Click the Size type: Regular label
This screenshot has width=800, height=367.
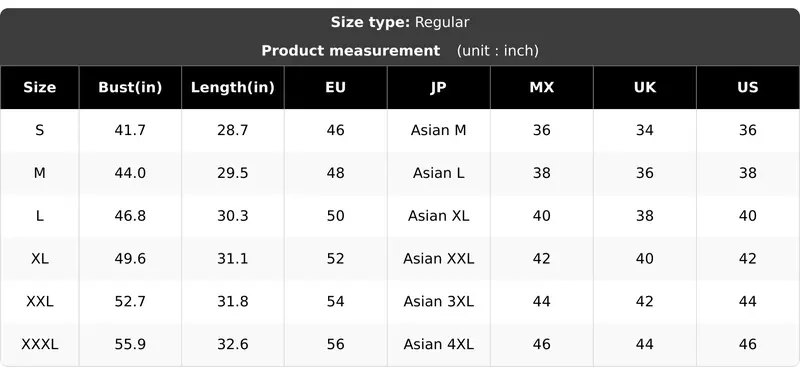click(x=400, y=22)
